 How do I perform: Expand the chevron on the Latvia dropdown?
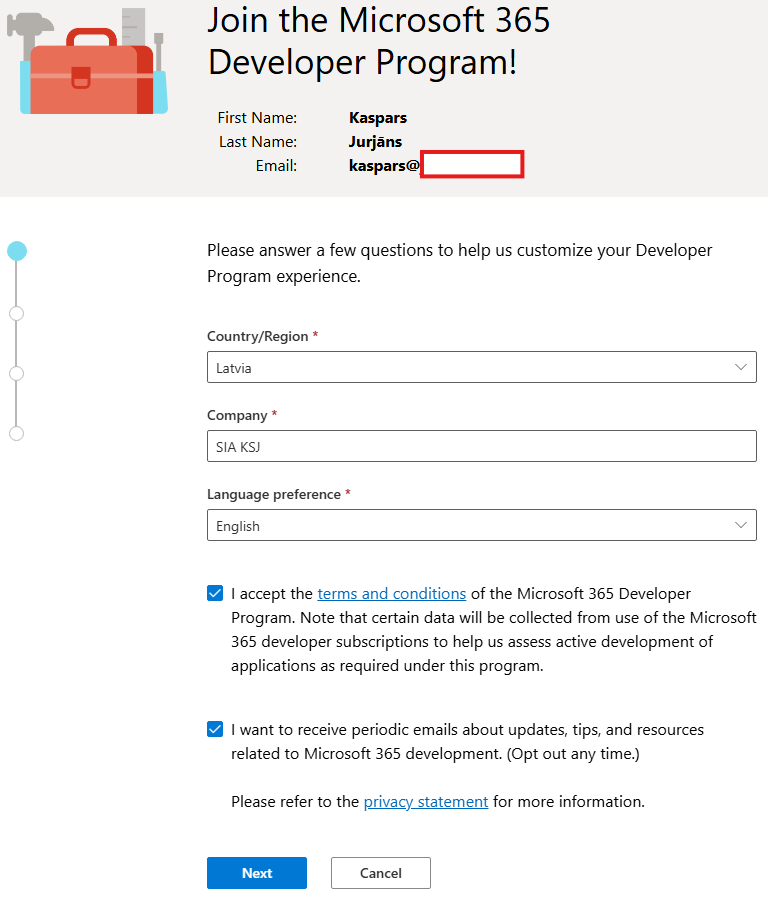click(743, 367)
